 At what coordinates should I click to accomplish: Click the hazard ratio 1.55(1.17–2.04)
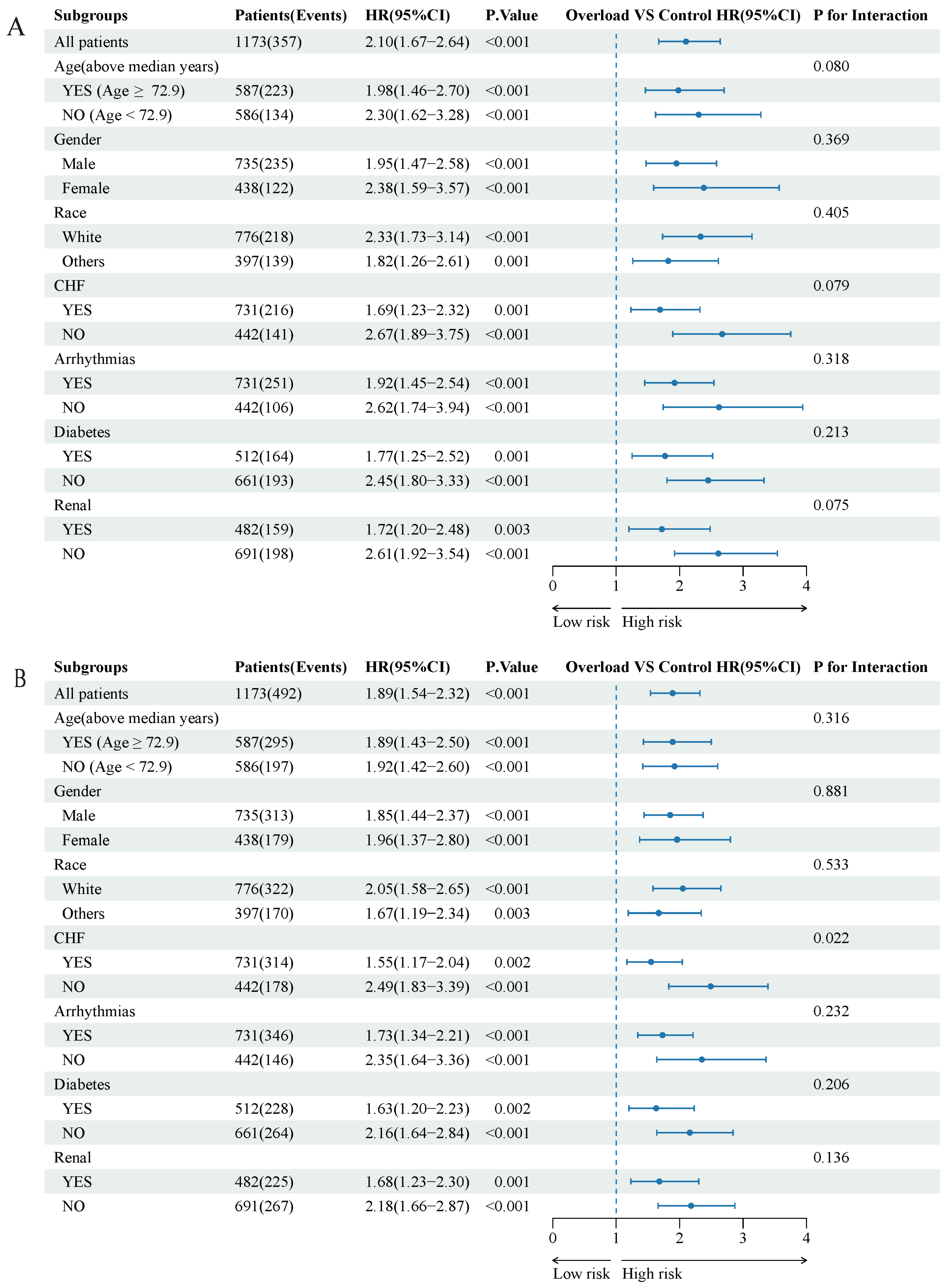point(417,962)
